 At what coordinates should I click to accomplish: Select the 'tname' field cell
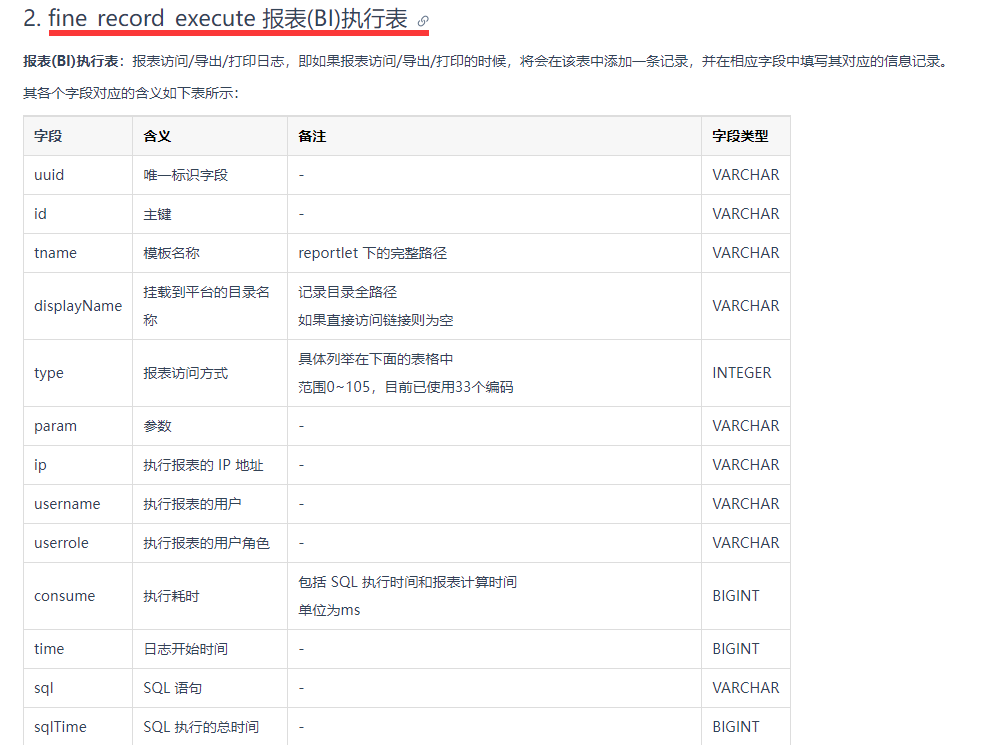(x=78, y=253)
